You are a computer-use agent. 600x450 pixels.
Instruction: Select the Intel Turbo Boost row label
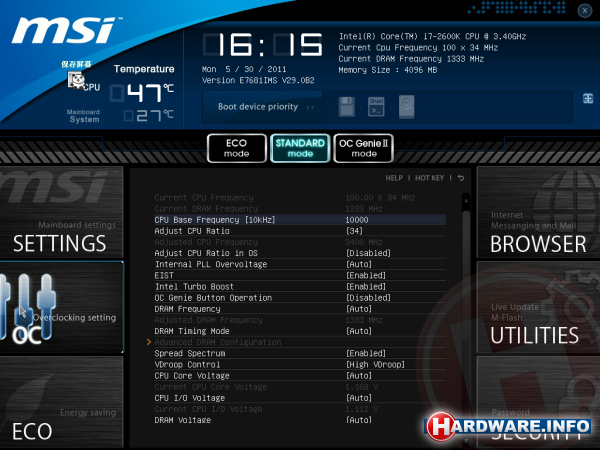click(194, 287)
